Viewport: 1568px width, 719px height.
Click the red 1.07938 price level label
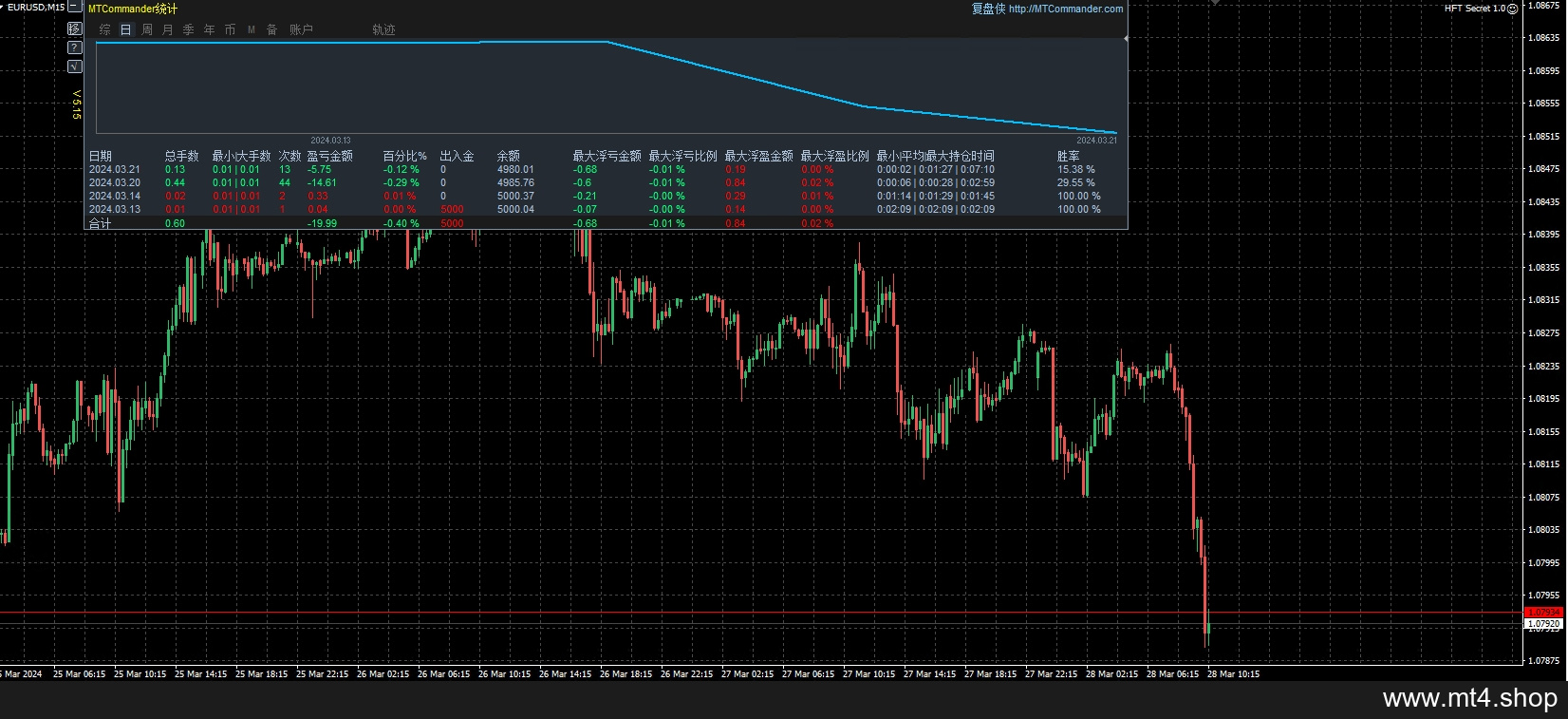pos(1543,613)
